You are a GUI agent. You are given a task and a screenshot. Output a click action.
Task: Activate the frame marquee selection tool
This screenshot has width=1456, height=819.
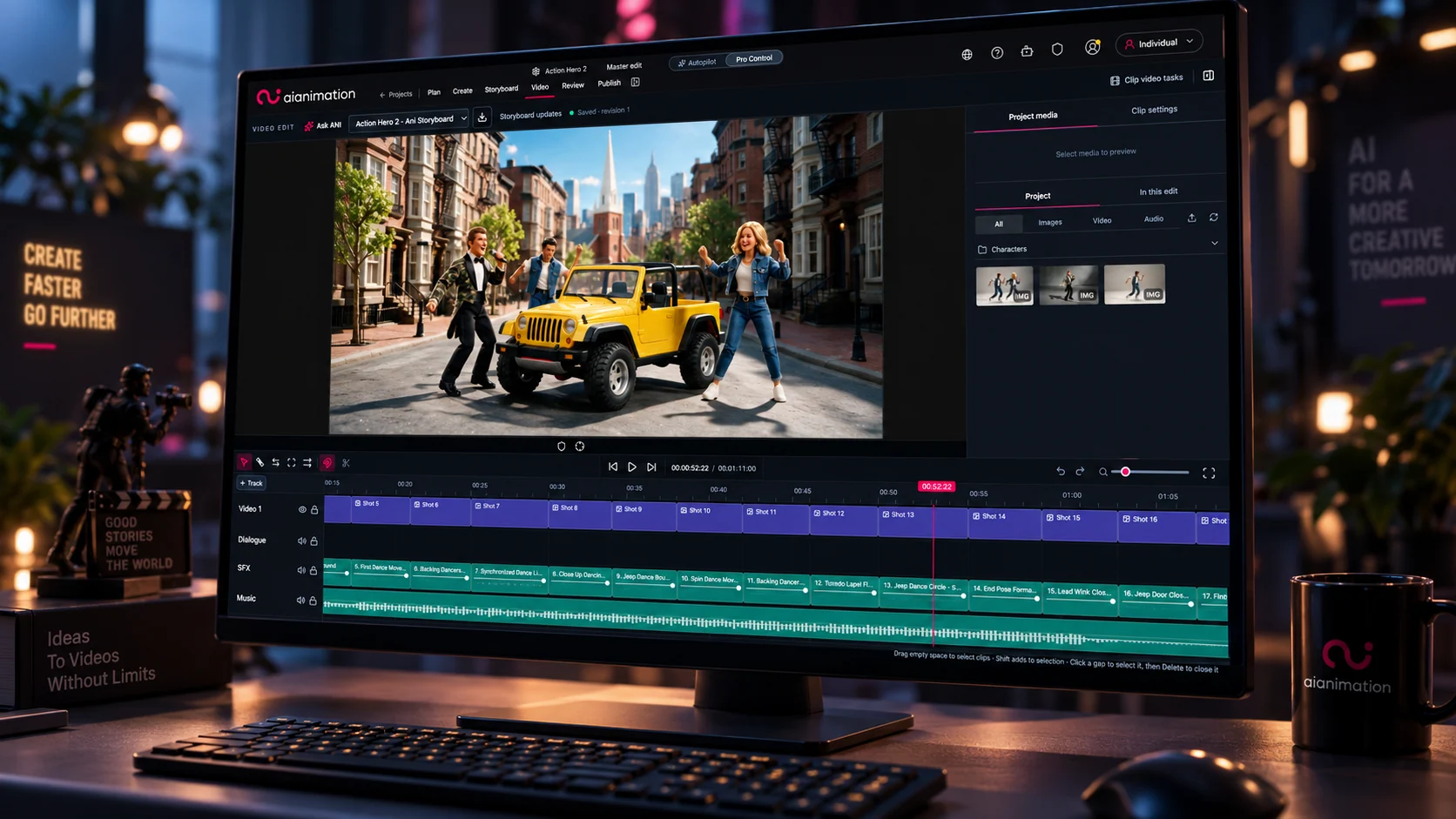pos(291,462)
